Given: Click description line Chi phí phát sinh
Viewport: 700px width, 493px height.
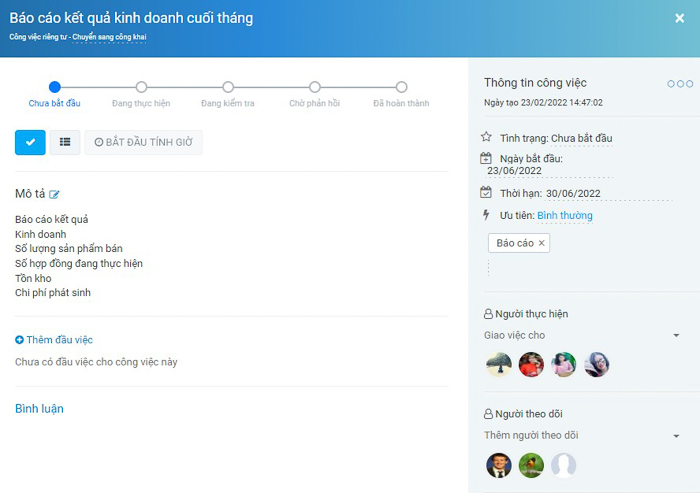Looking at the screenshot, I should [x=53, y=293].
